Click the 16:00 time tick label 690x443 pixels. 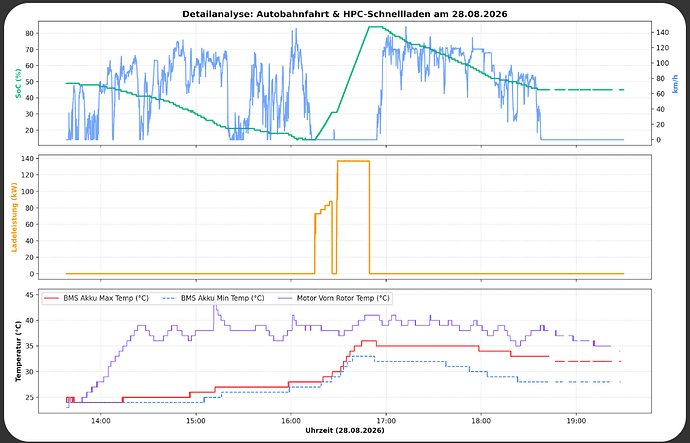(x=291, y=421)
